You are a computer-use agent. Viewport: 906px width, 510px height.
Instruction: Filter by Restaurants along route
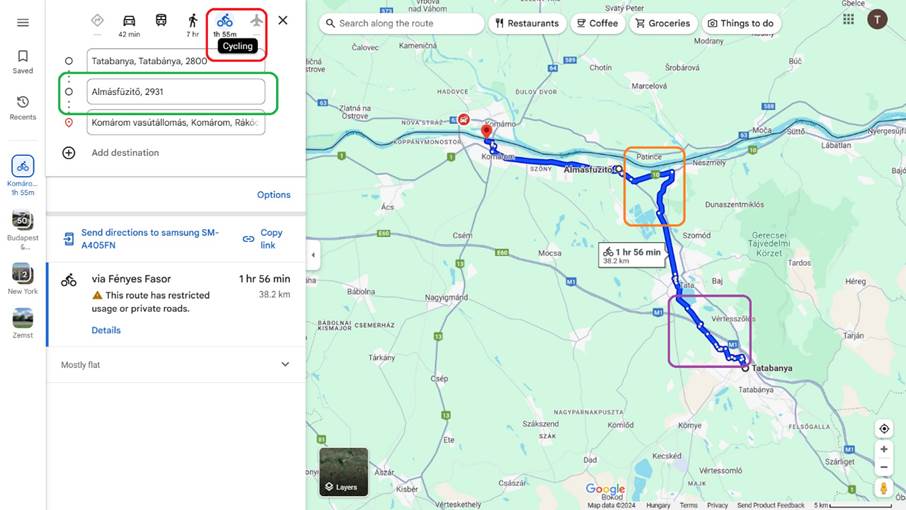coord(527,24)
